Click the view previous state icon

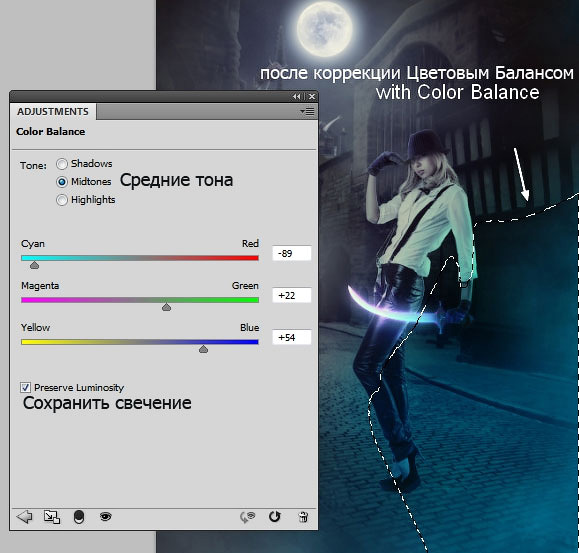[x=247, y=517]
